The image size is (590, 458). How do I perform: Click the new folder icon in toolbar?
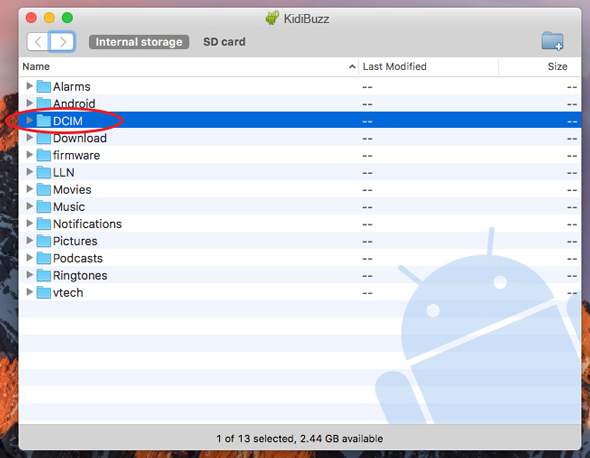pyautogui.click(x=552, y=41)
